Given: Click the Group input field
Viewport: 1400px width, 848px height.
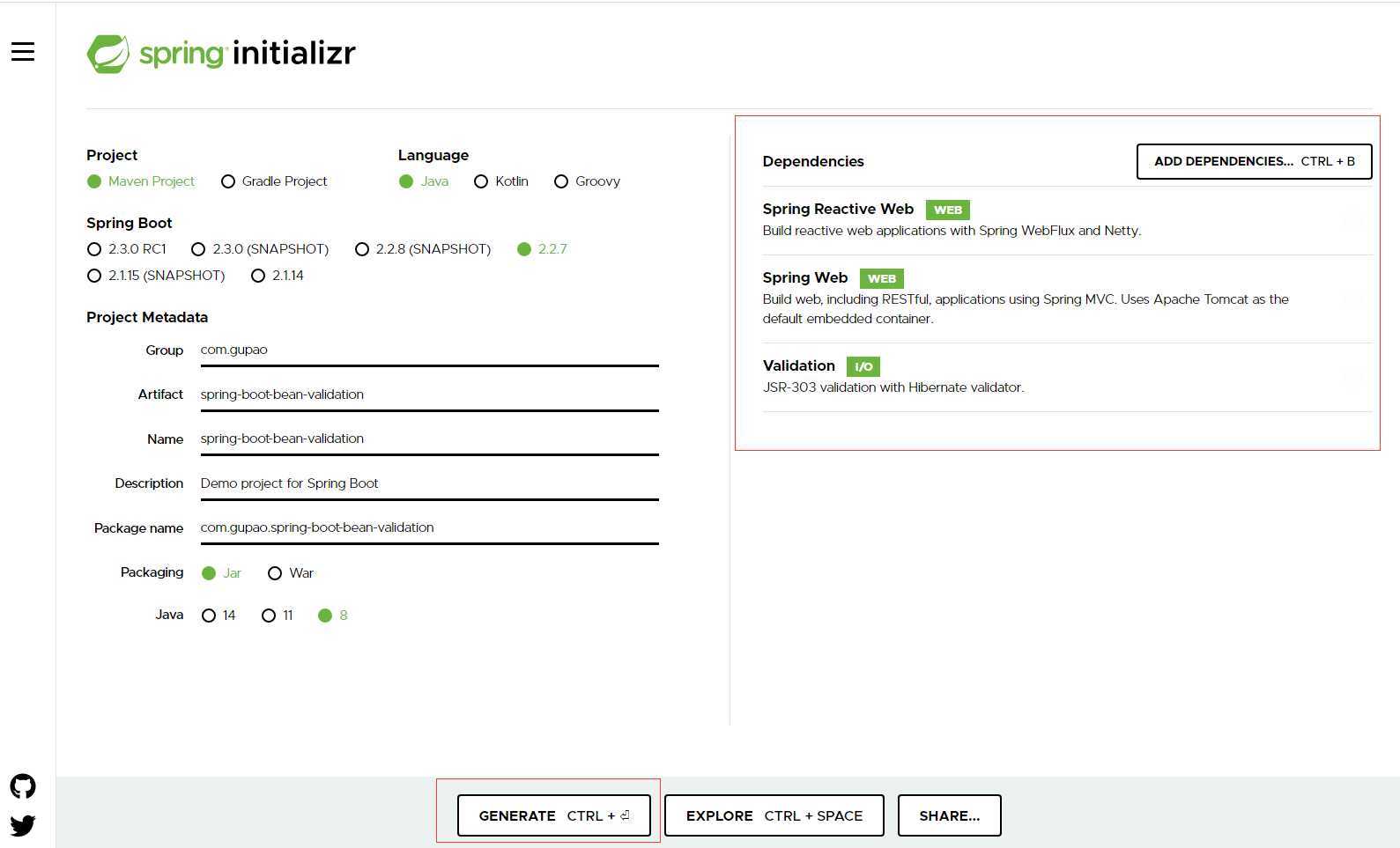Looking at the screenshot, I should (429, 350).
